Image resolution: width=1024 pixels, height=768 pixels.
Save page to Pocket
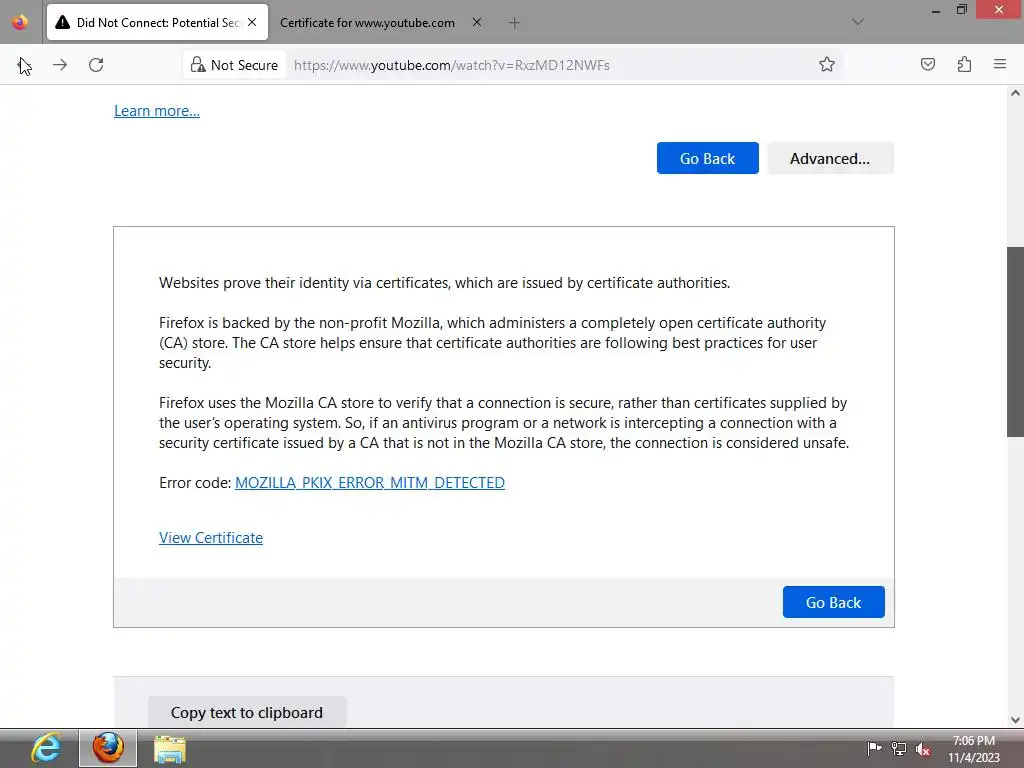pyautogui.click(x=927, y=64)
